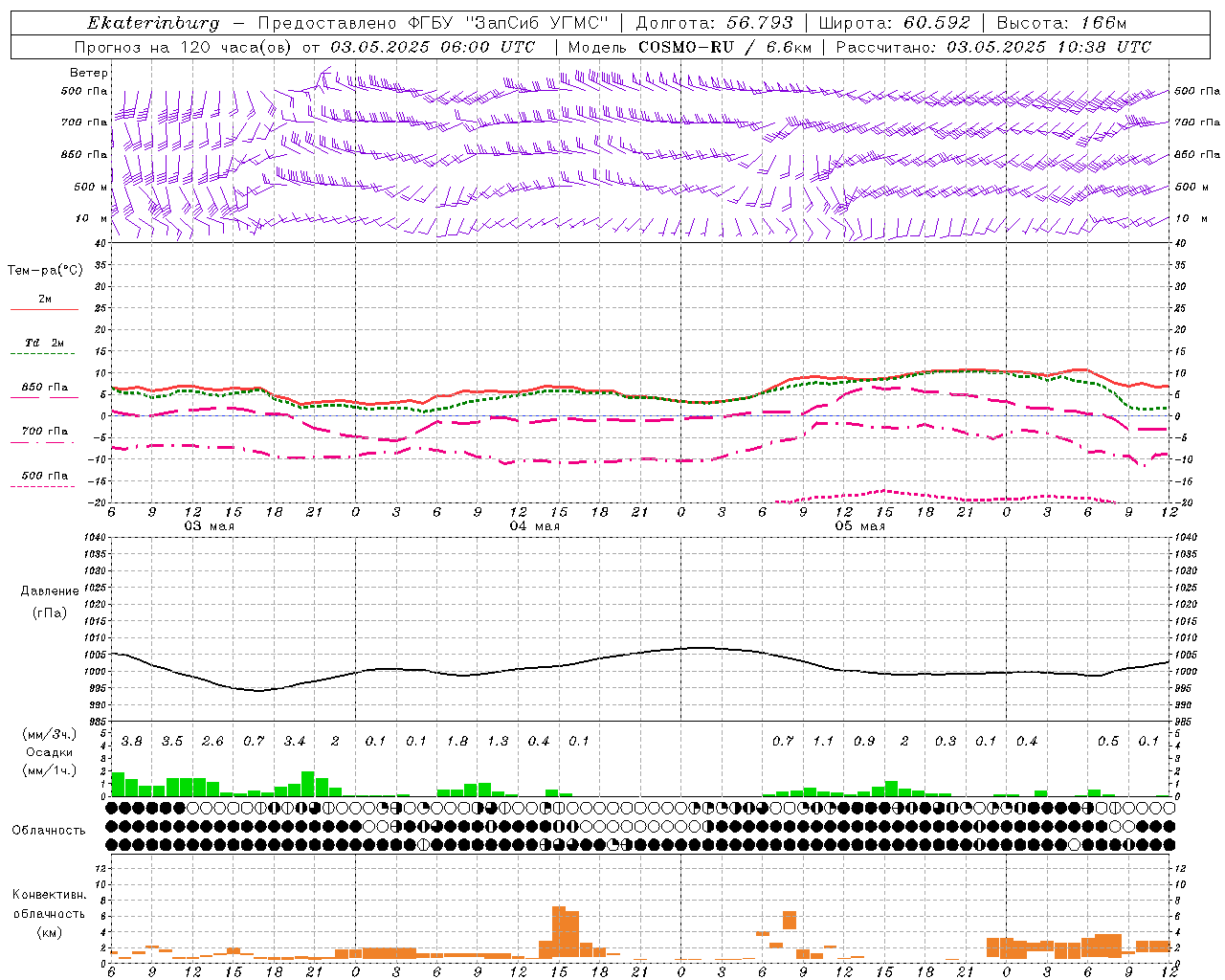
Task: Click the 1040 label on left pressure axis
Action: pyautogui.click(x=94, y=537)
